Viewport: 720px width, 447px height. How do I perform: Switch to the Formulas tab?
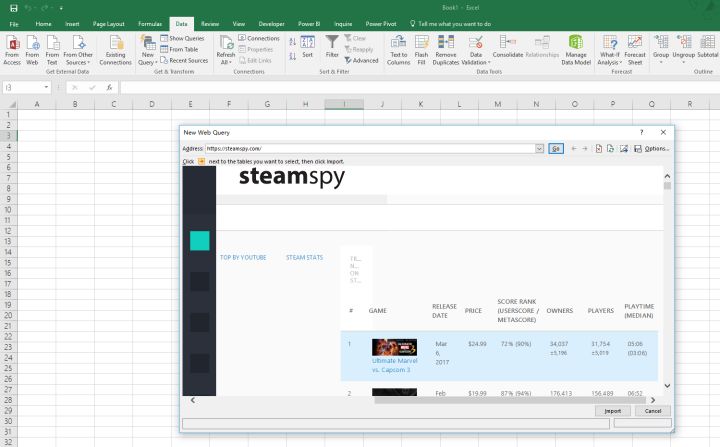(x=150, y=24)
